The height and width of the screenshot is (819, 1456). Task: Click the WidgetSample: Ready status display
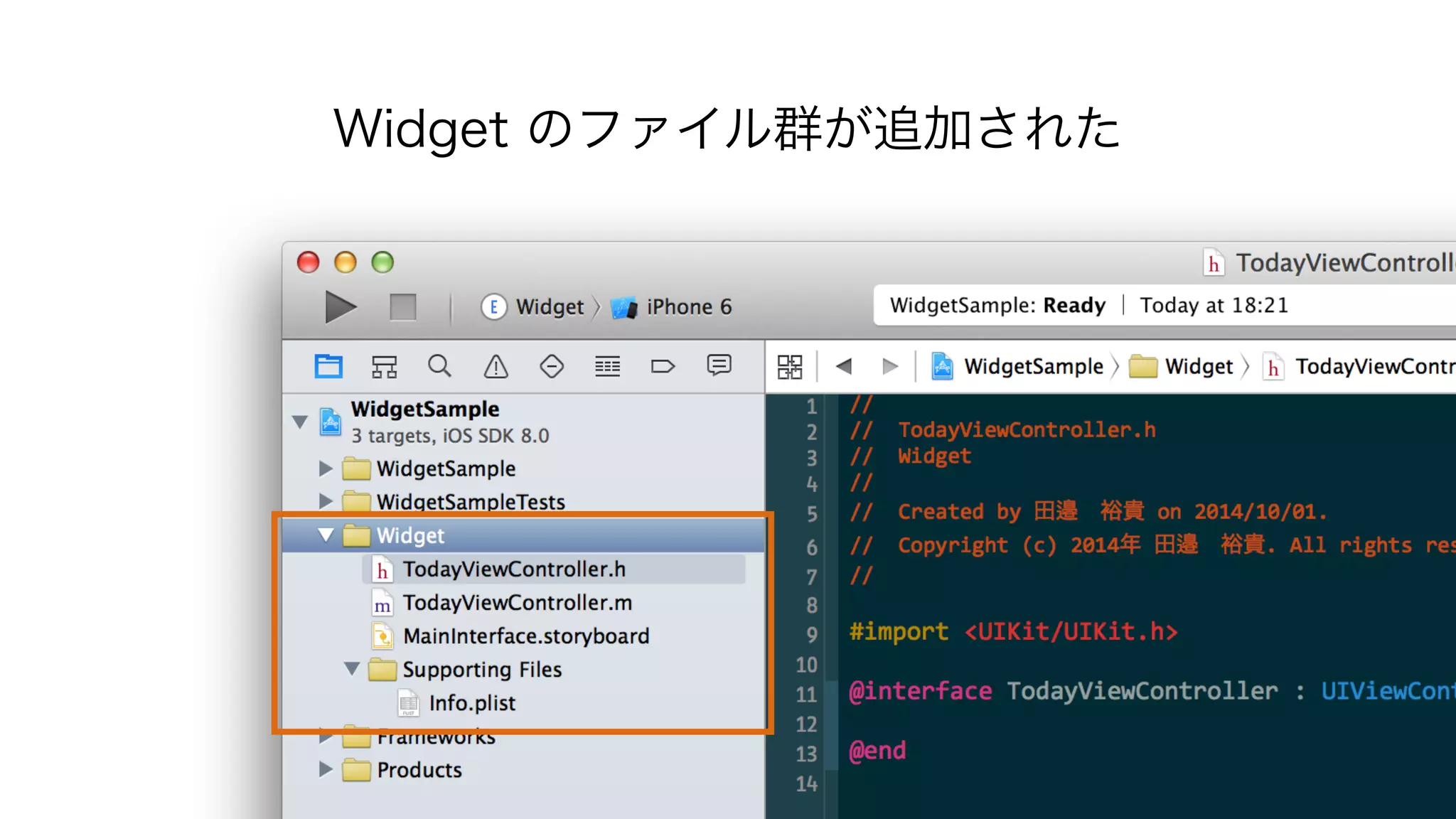coord(997,306)
